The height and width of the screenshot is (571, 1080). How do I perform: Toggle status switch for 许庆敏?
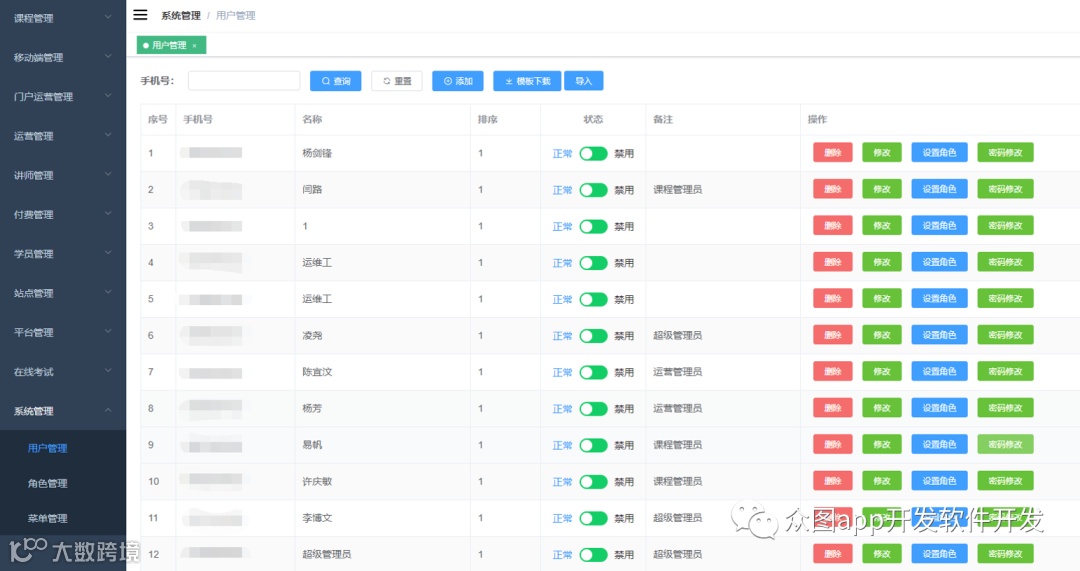(x=593, y=482)
